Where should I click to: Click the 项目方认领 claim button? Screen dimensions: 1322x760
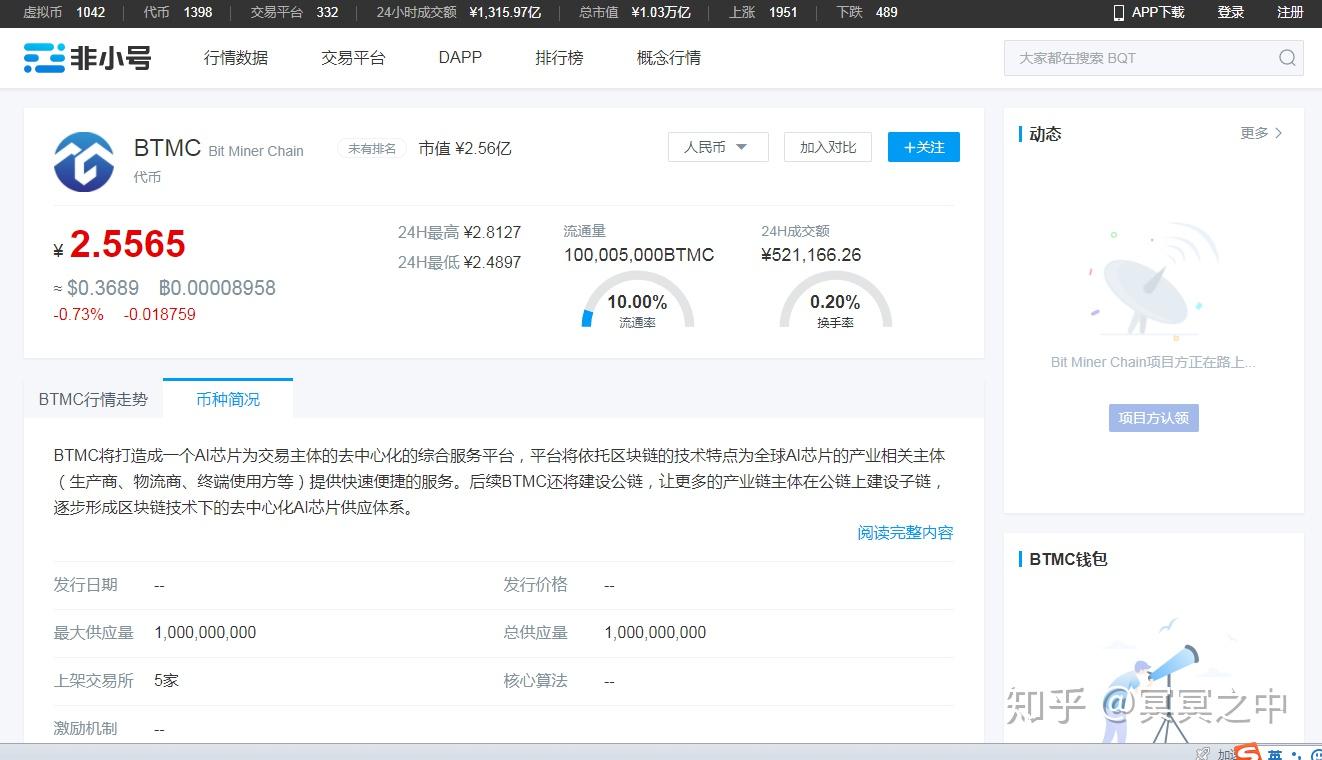pyautogui.click(x=1152, y=418)
